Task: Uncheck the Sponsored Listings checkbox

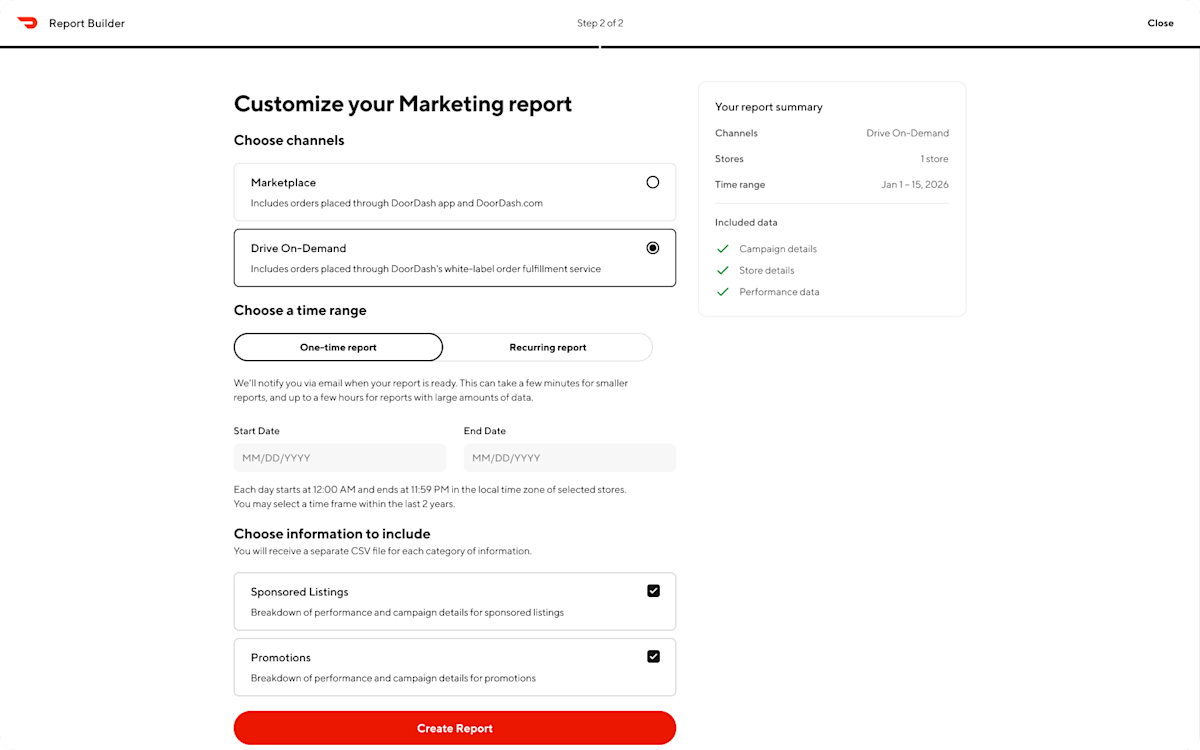Action: click(x=653, y=591)
